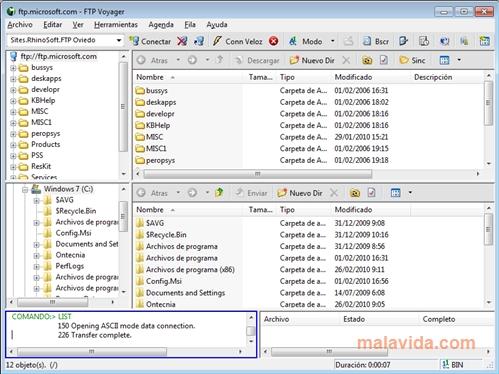Click Atras back button in local pane
This screenshot has width=499, height=374.
click(x=153, y=193)
